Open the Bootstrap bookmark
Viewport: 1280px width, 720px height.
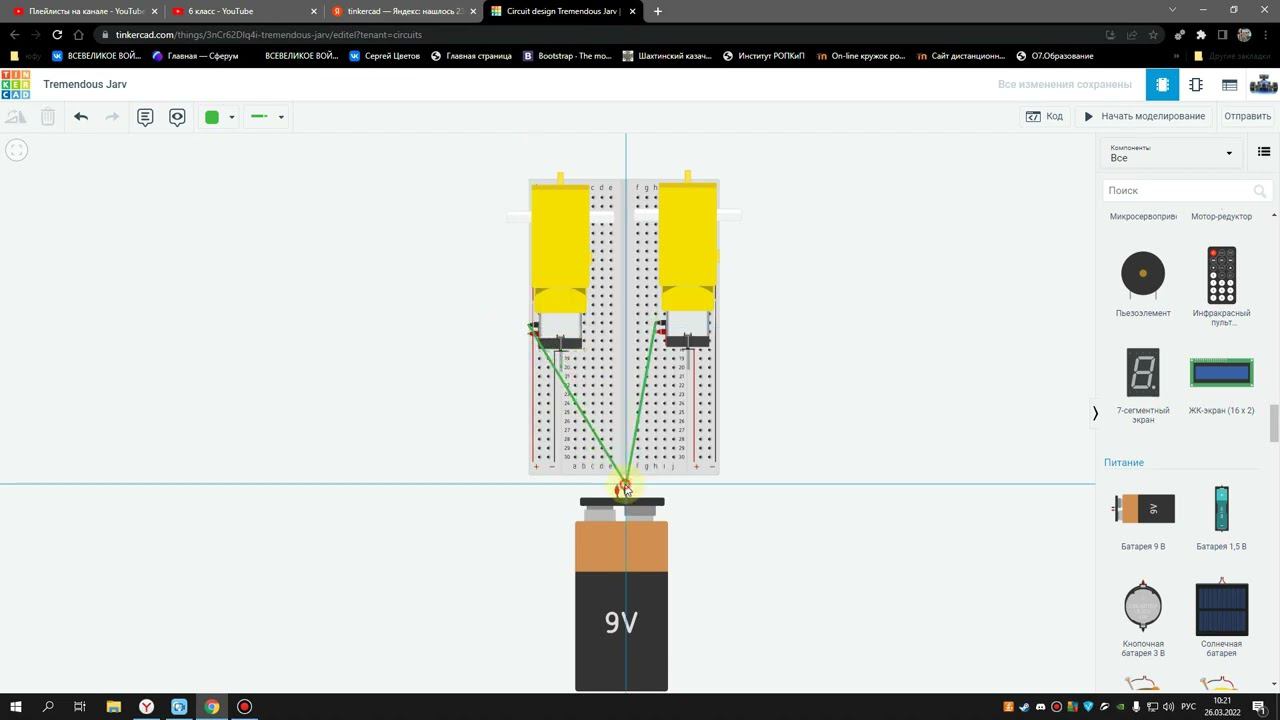point(567,56)
